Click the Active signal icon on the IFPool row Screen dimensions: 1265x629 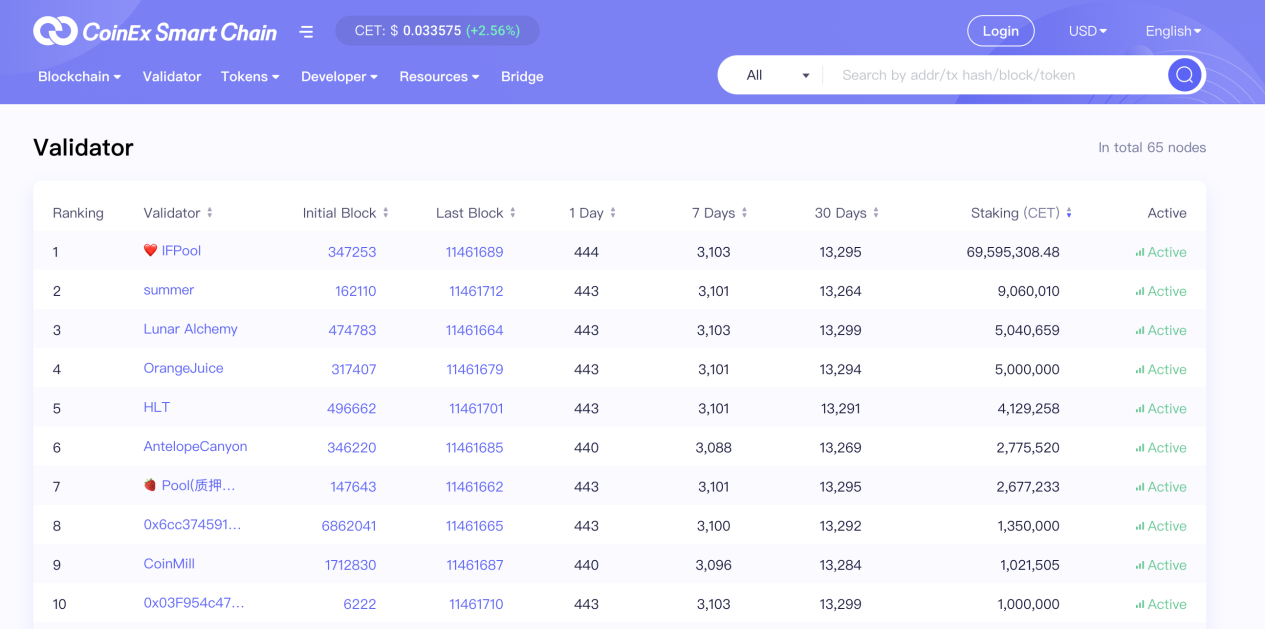click(x=1140, y=252)
